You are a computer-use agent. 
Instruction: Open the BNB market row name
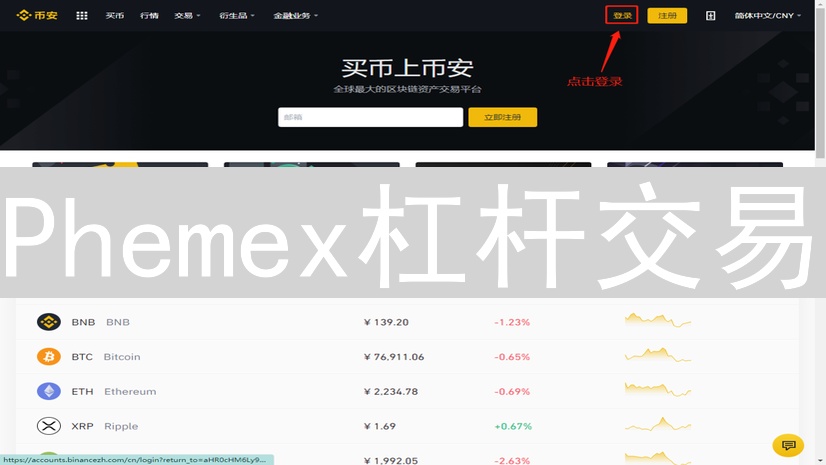[x=100, y=322]
